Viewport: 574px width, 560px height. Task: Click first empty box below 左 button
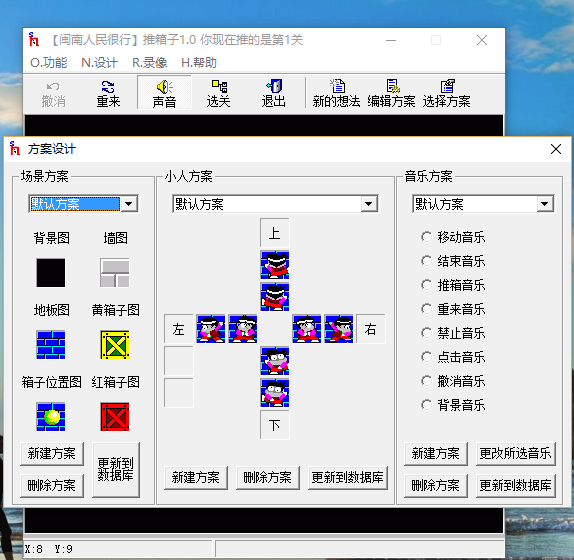click(179, 361)
